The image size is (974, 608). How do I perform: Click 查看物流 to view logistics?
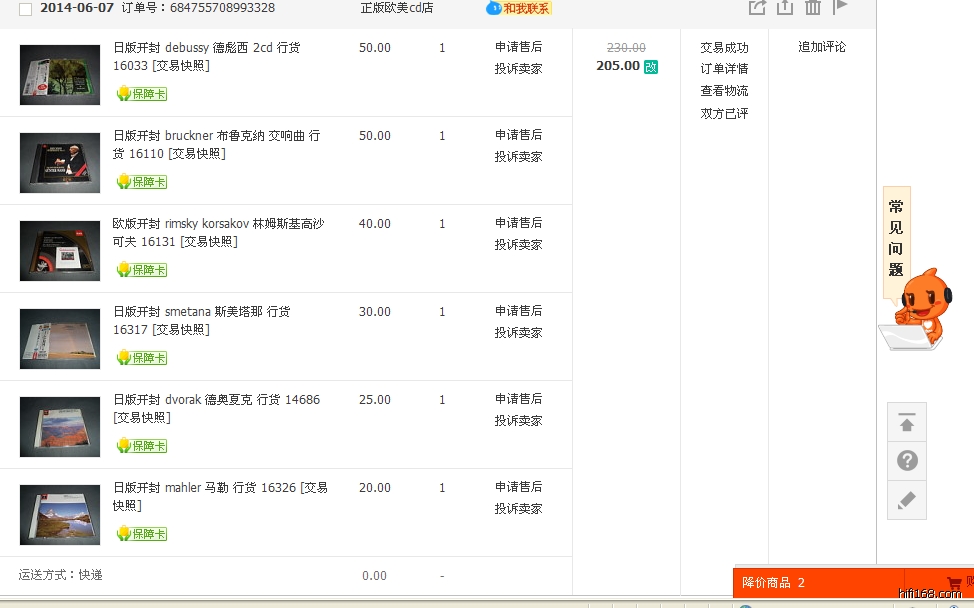pyautogui.click(x=724, y=91)
